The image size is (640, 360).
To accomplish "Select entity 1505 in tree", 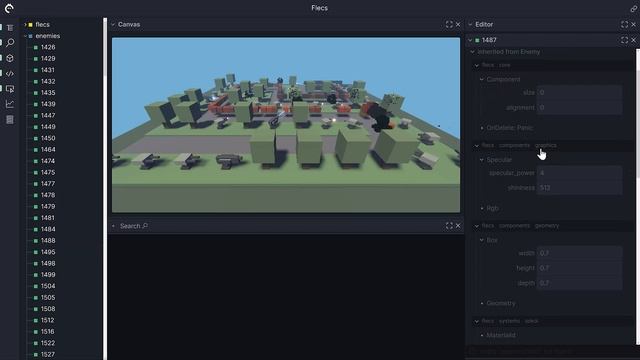I will click(48, 298).
